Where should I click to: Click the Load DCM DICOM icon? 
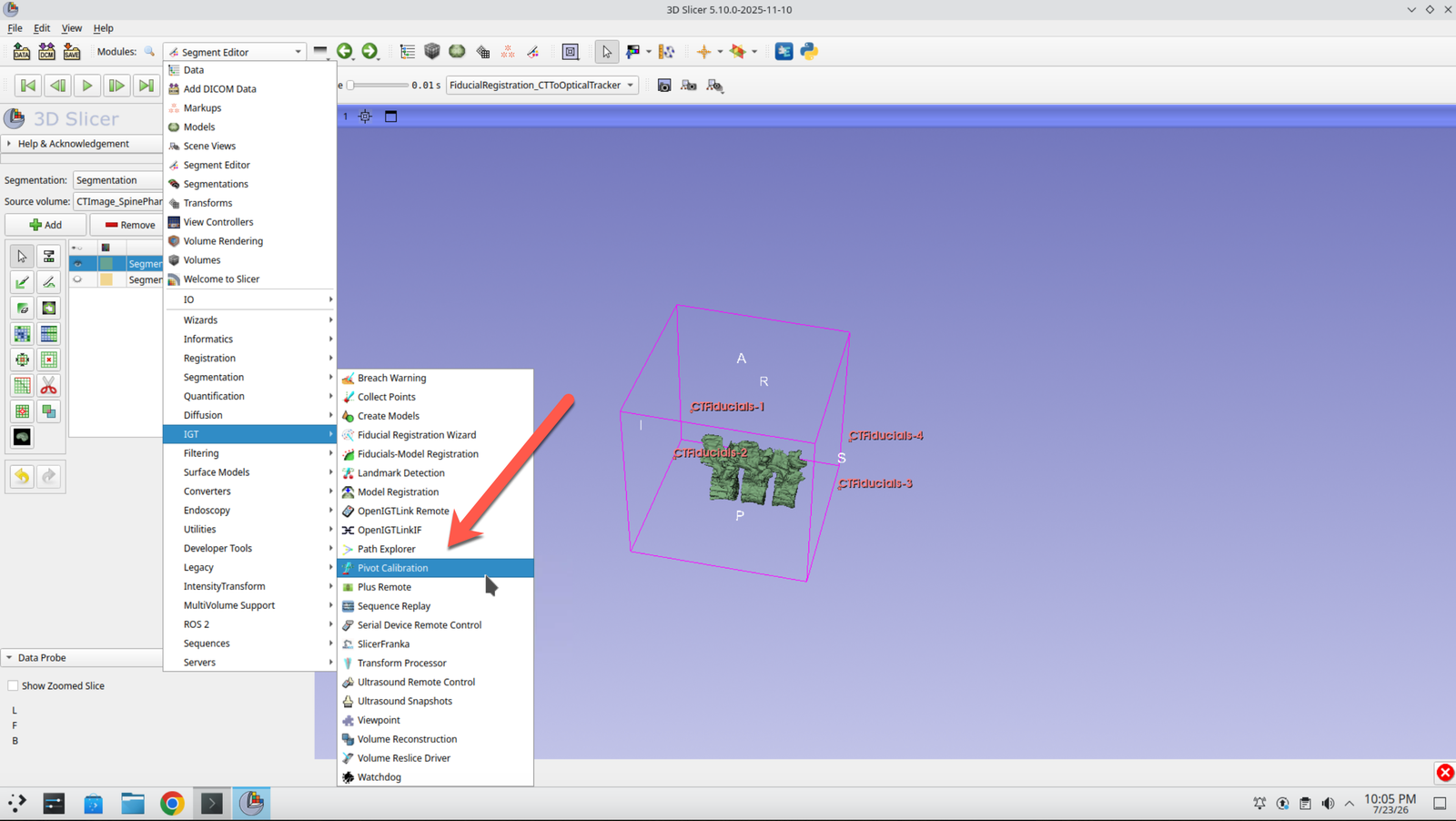tap(46, 52)
